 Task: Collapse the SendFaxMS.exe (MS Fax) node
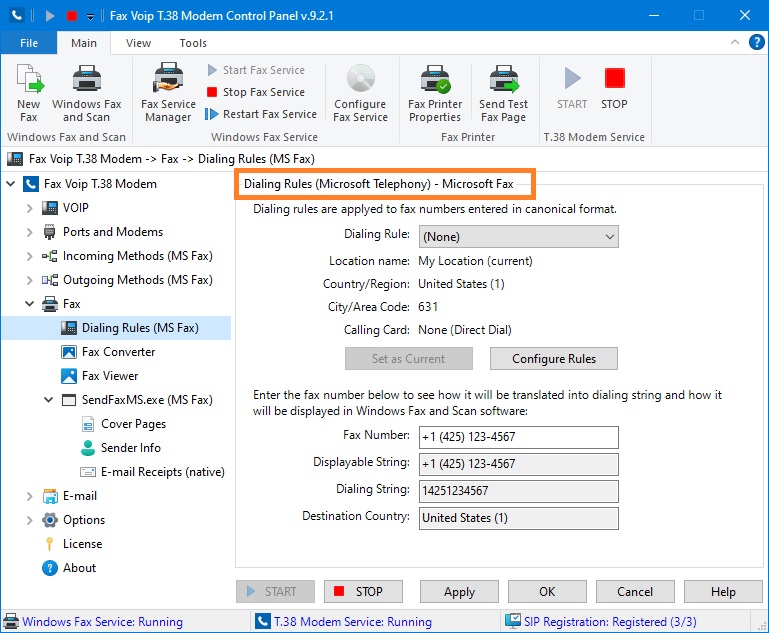point(49,400)
